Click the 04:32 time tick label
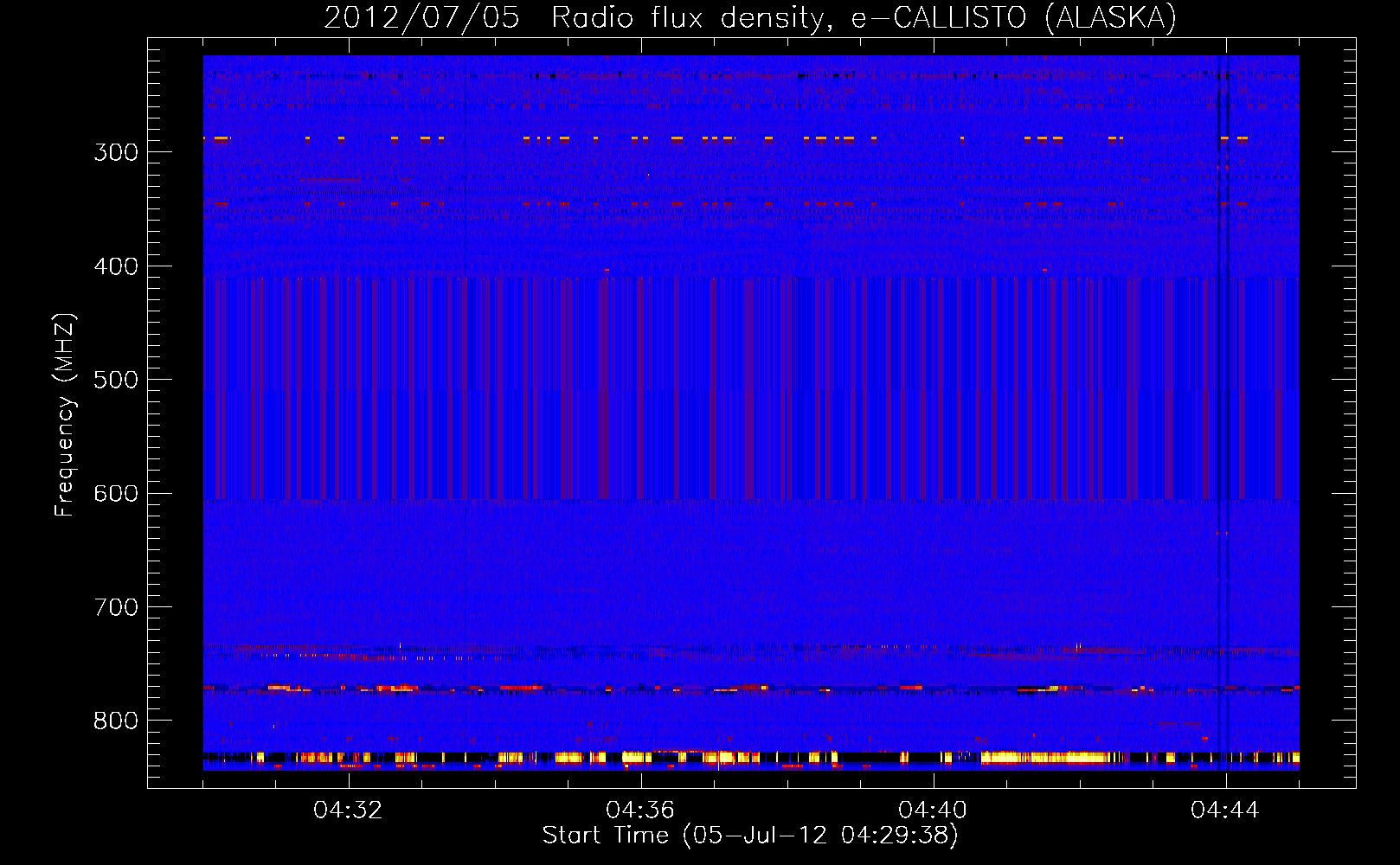Viewport: 1400px width, 865px height. (x=348, y=811)
